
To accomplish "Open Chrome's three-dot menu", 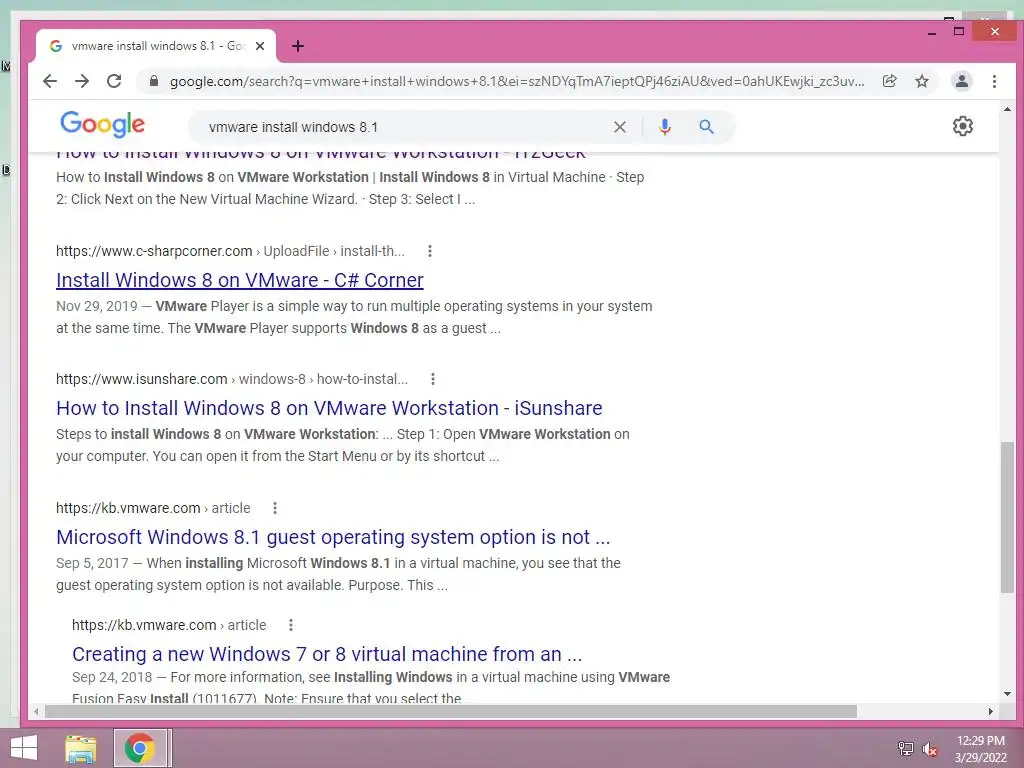I will 994,81.
